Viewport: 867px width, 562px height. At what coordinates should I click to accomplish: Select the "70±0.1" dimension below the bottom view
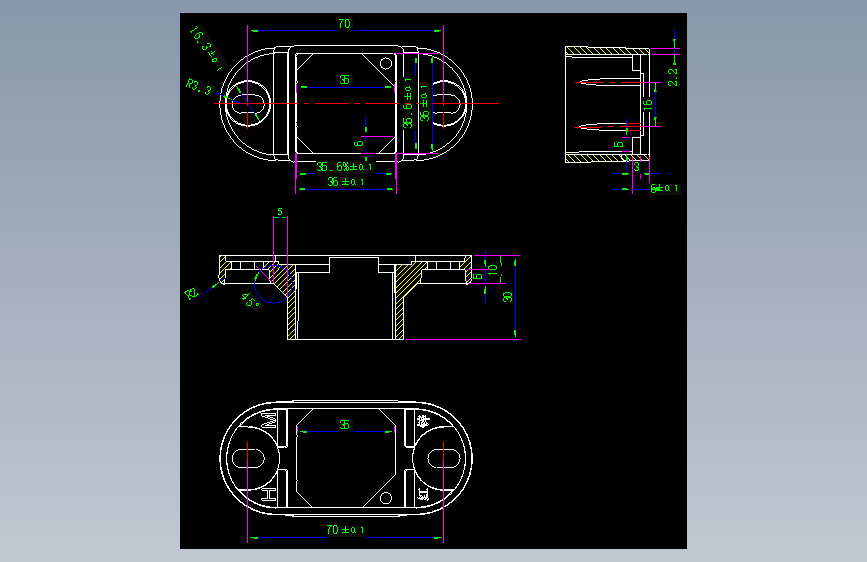pyautogui.click(x=346, y=530)
